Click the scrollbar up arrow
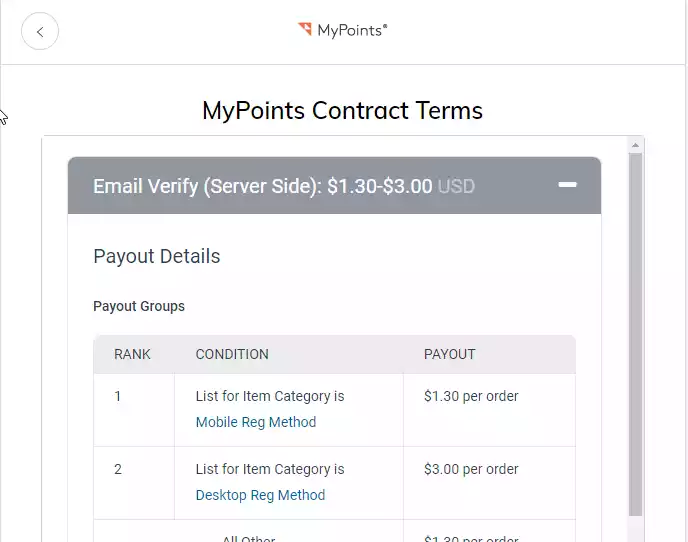688x542 pixels. (635, 145)
